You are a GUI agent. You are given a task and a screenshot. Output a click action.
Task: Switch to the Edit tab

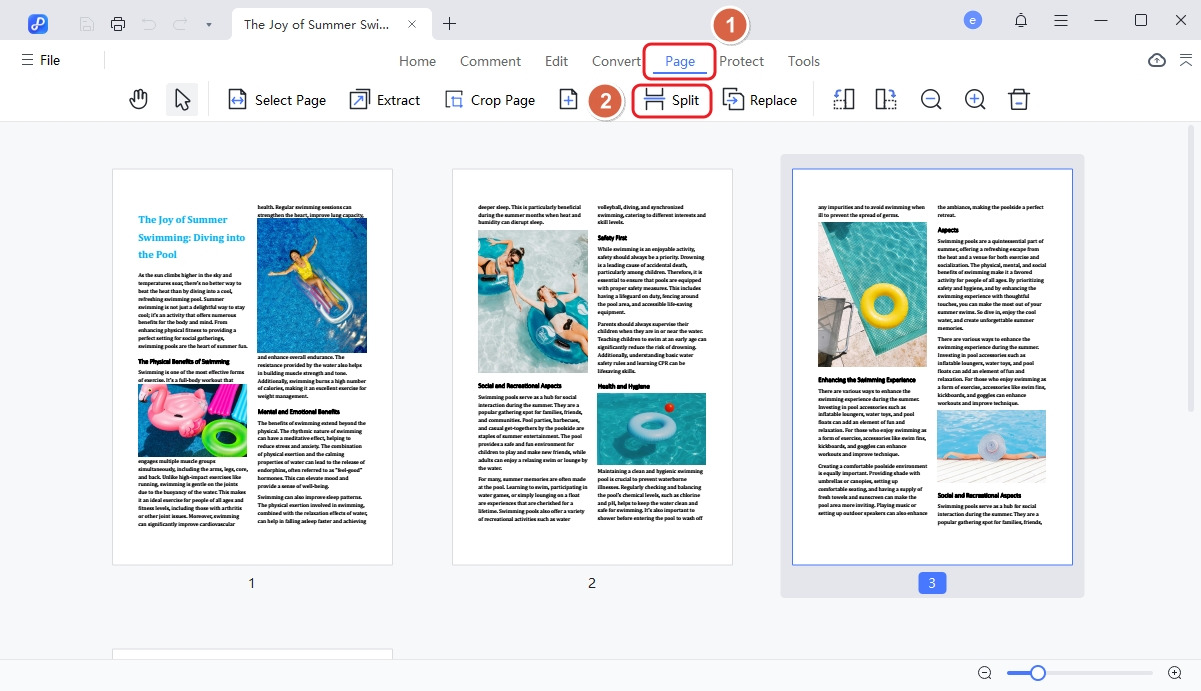coord(556,61)
